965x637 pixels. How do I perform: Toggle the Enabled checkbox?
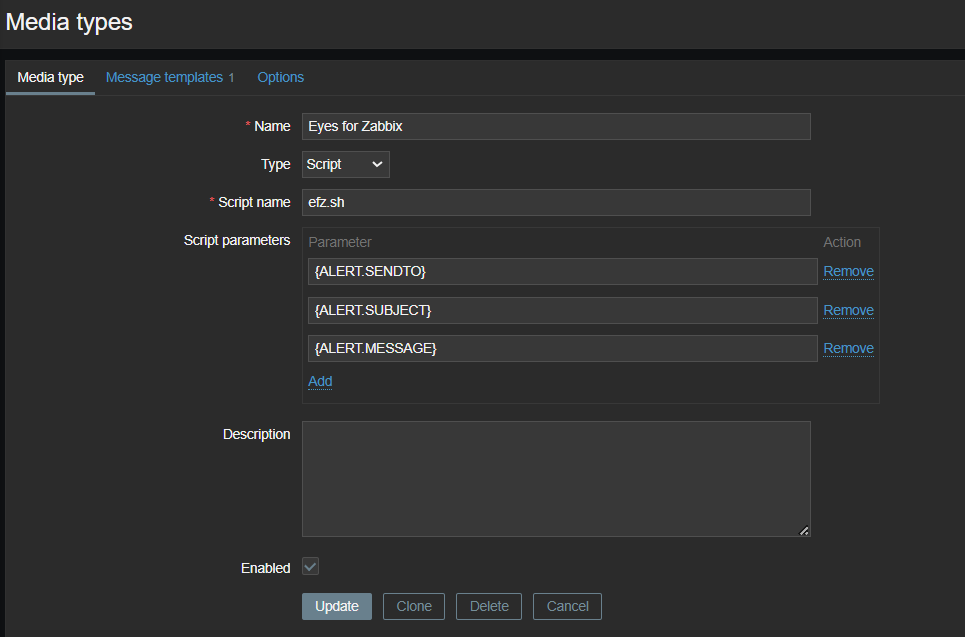[x=311, y=567]
